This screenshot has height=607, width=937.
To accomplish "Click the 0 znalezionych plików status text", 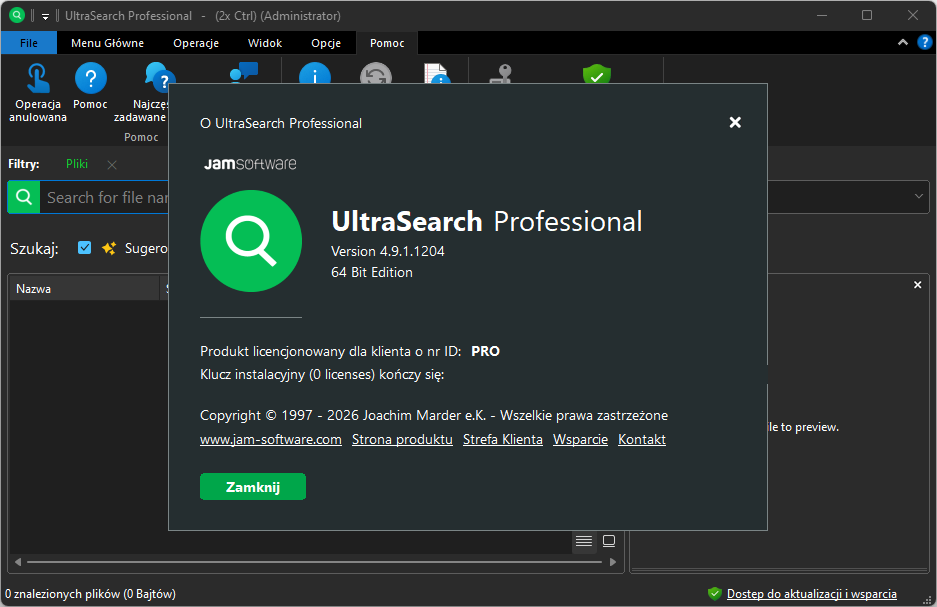I will click(x=90, y=594).
